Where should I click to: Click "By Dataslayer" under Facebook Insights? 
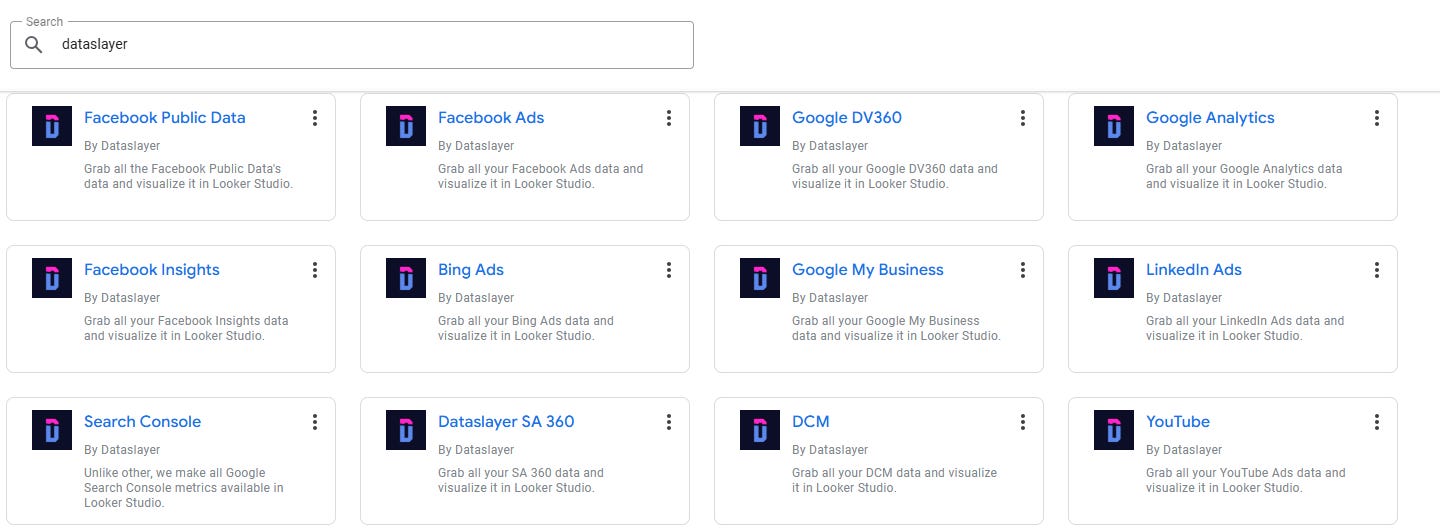click(x=122, y=298)
